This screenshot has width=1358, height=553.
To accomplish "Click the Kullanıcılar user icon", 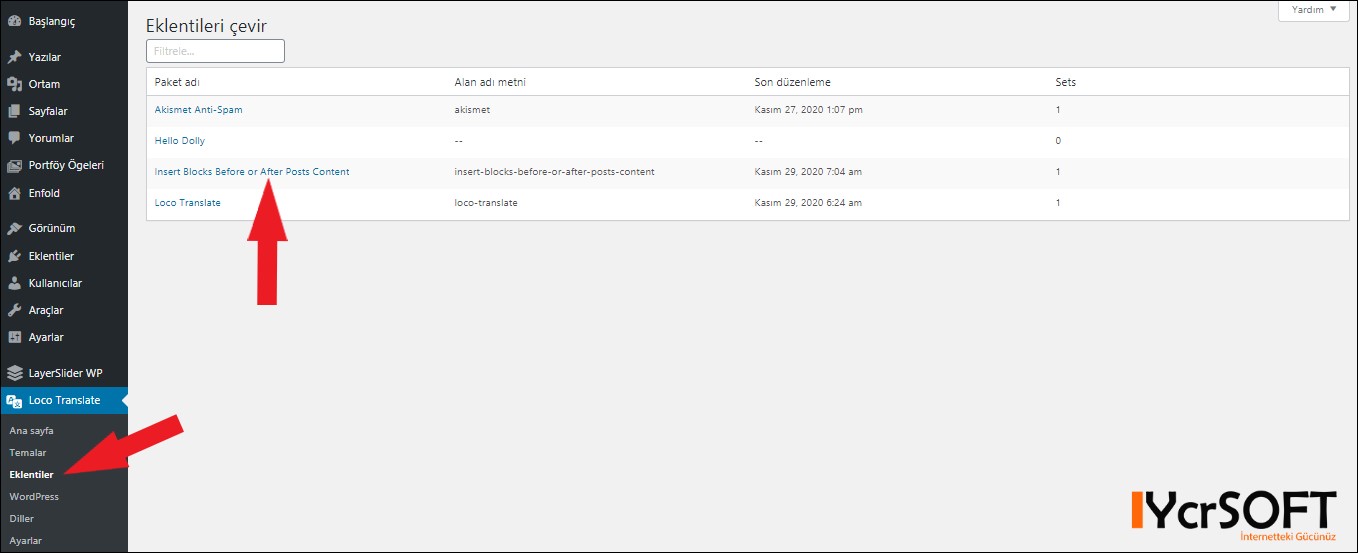I will pos(14,283).
